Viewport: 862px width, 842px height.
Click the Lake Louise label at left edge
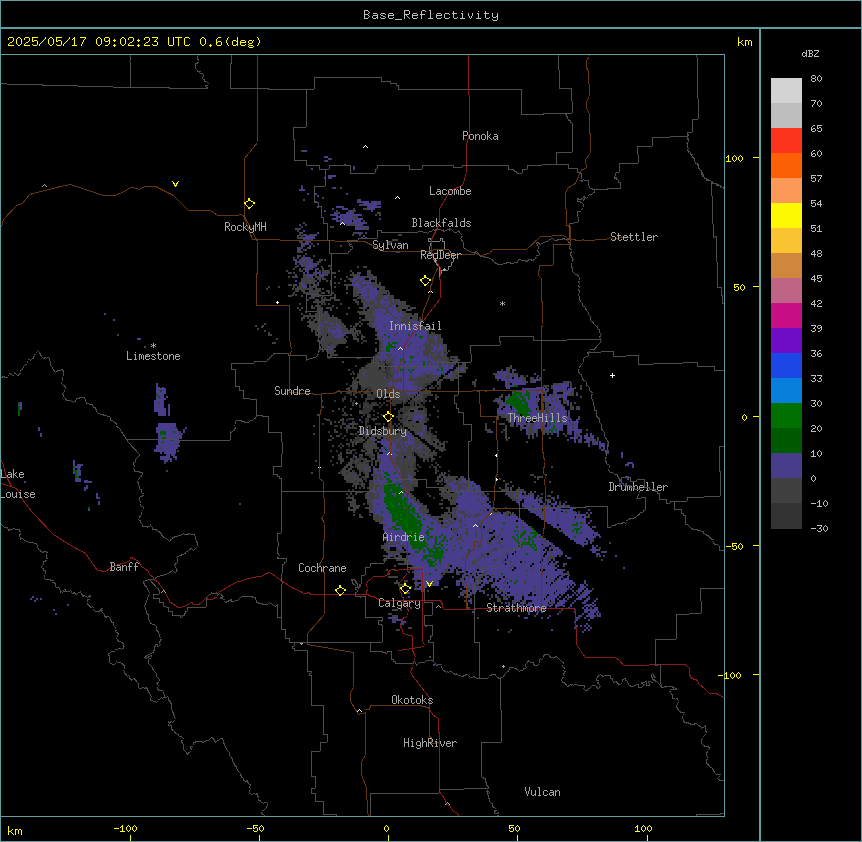click(x=18, y=484)
